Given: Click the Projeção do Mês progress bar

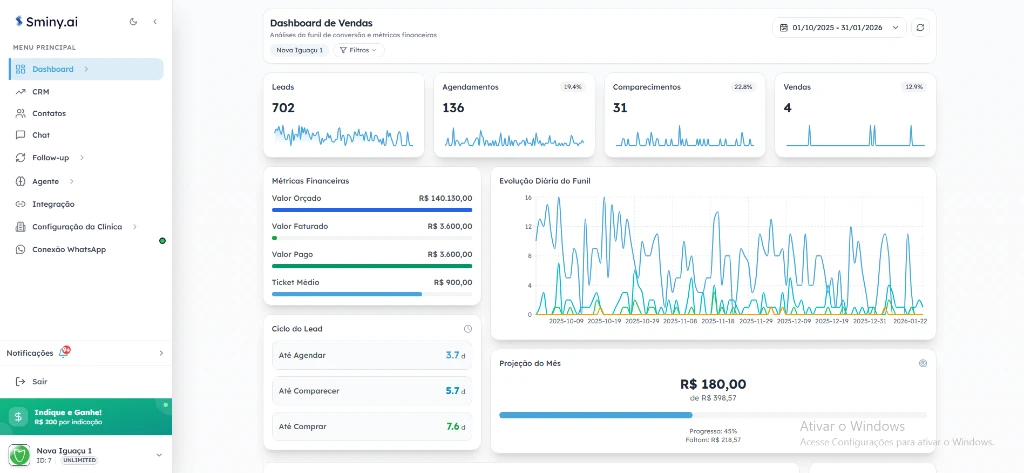Looking at the screenshot, I should click(x=712, y=415).
